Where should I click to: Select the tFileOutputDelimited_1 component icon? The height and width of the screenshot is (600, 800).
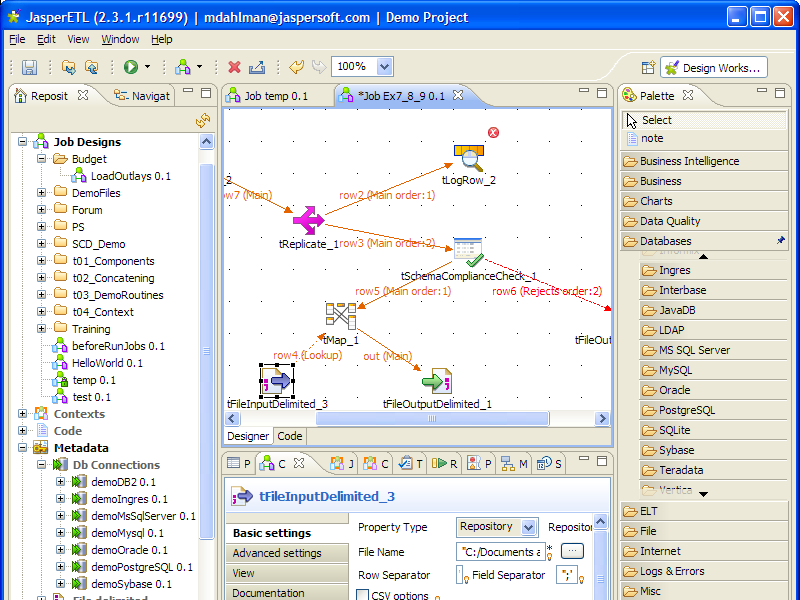click(437, 380)
